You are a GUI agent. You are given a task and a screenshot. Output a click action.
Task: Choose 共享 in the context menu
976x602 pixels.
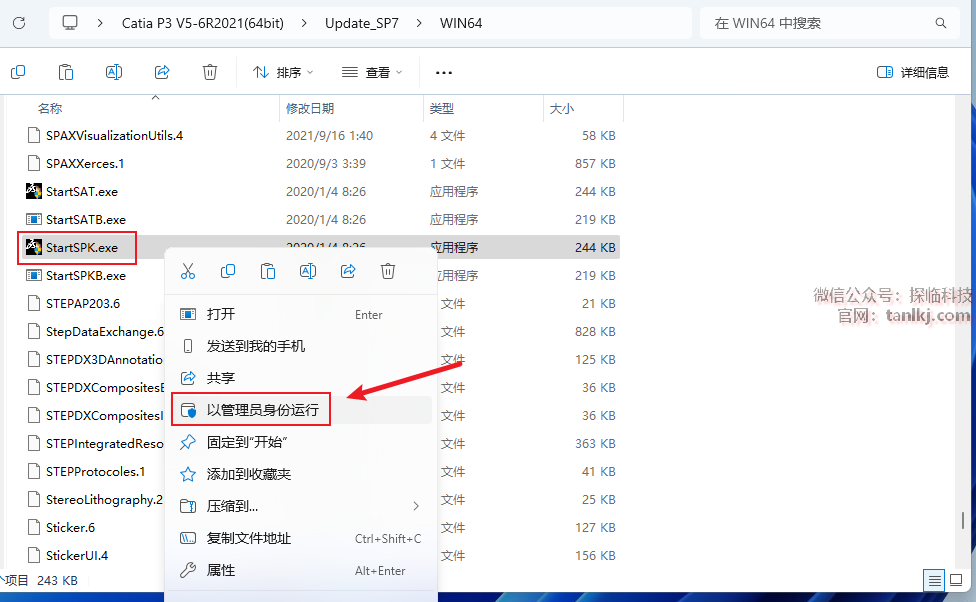click(301, 378)
